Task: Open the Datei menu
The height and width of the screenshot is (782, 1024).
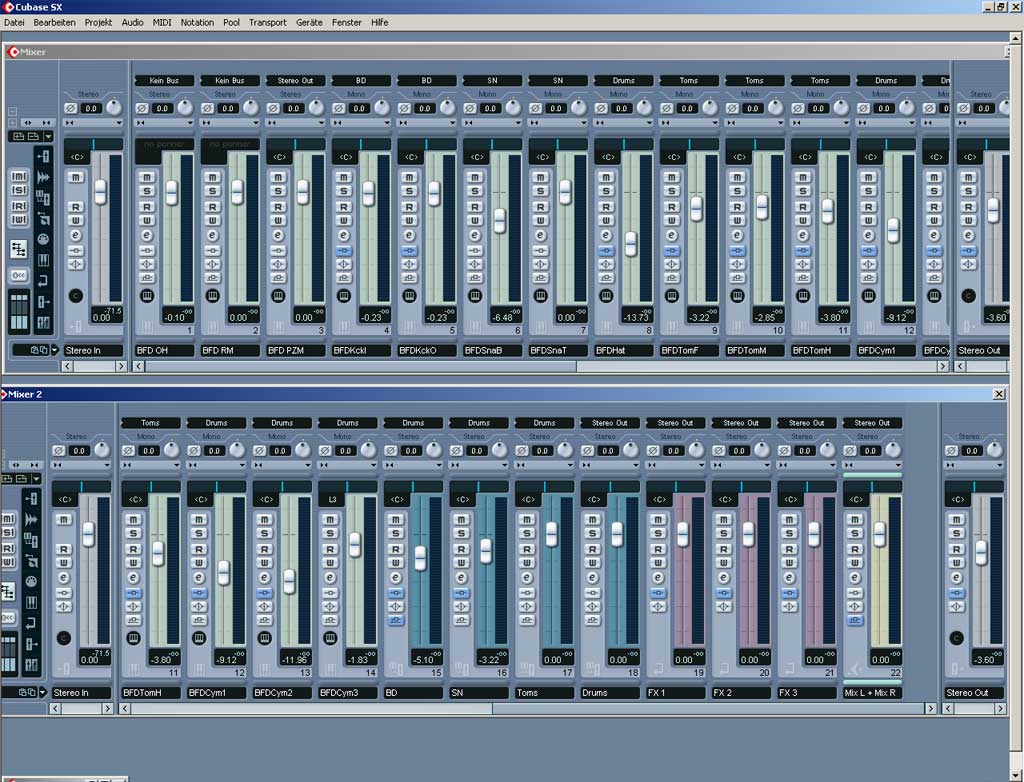Action: point(14,22)
